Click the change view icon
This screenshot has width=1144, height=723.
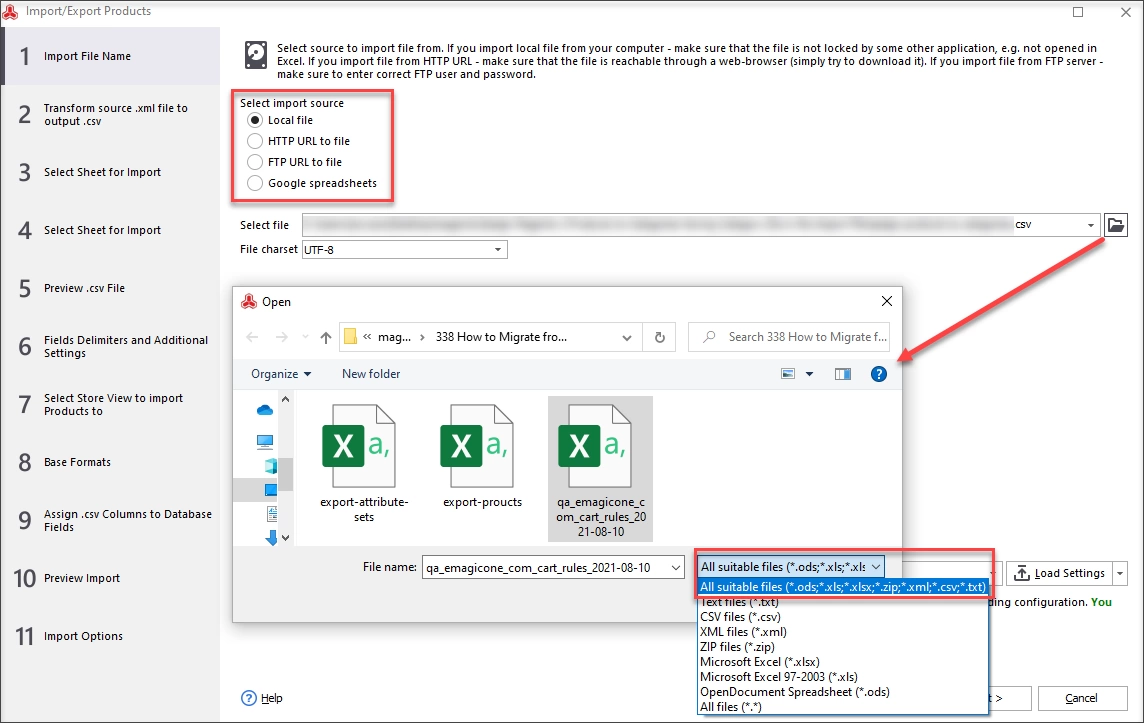[788, 374]
